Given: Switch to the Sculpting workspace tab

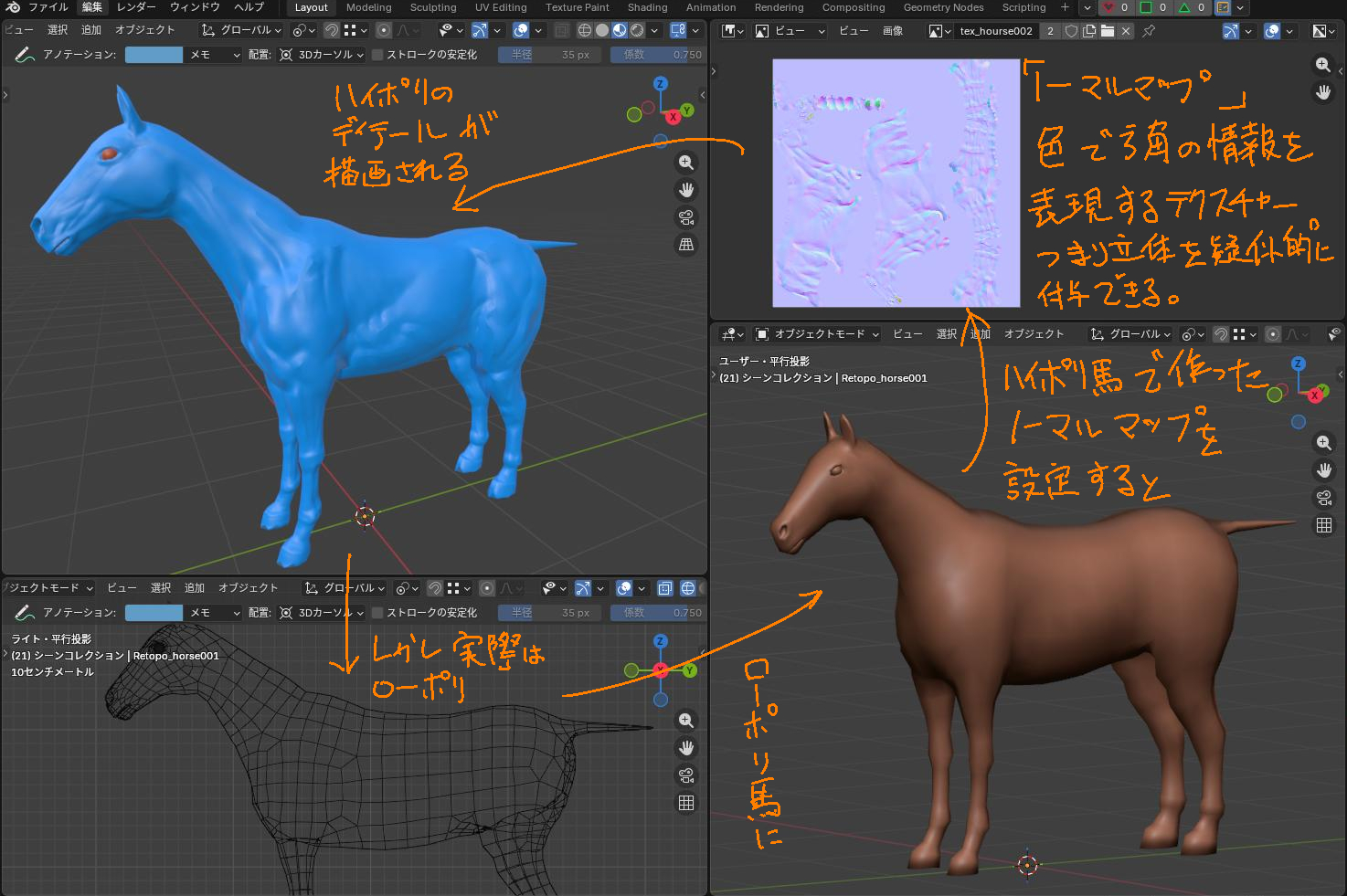Looking at the screenshot, I should pyautogui.click(x=432, y=7).
